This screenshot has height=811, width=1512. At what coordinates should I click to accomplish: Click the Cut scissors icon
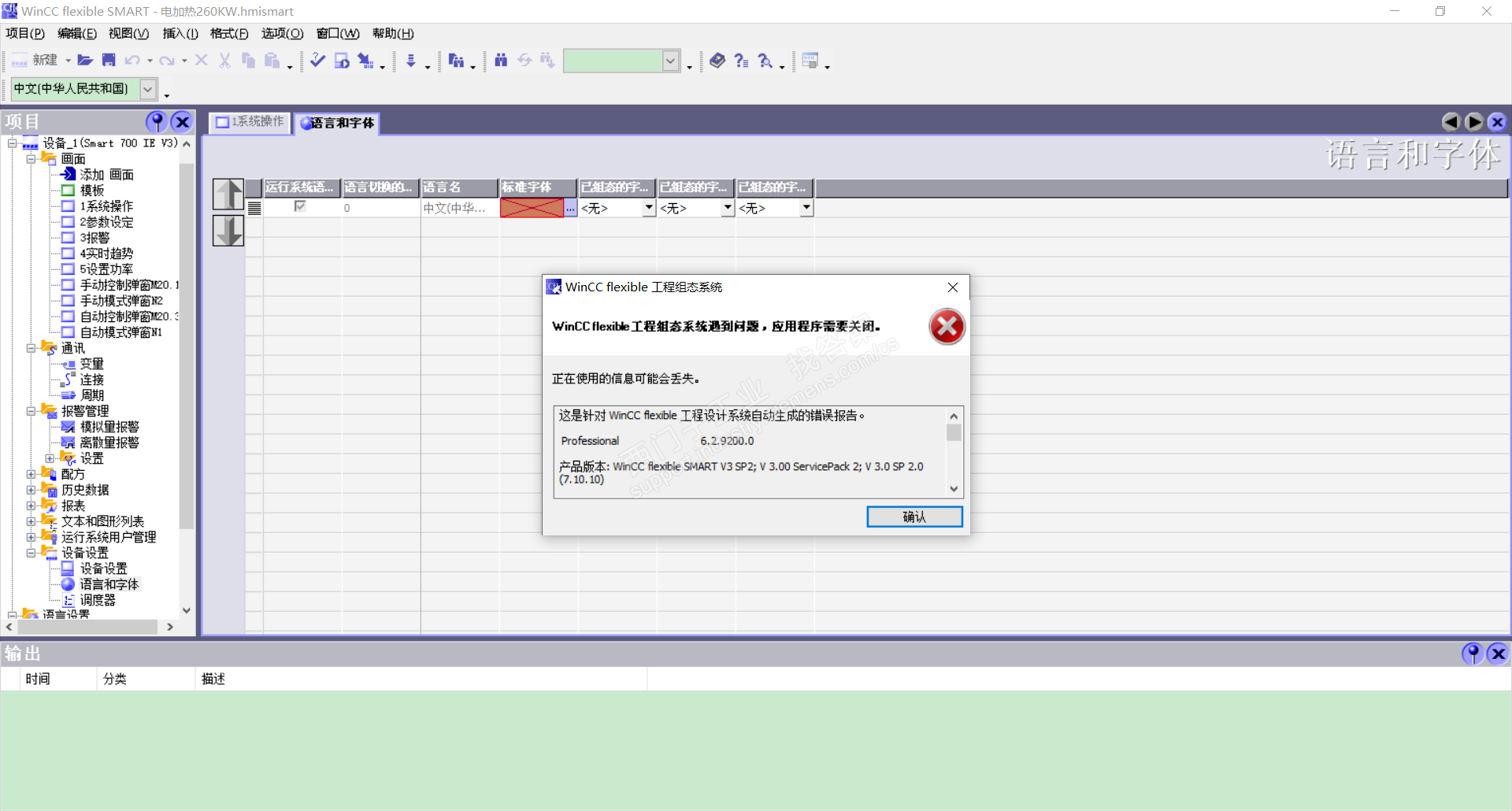[225, 61]
